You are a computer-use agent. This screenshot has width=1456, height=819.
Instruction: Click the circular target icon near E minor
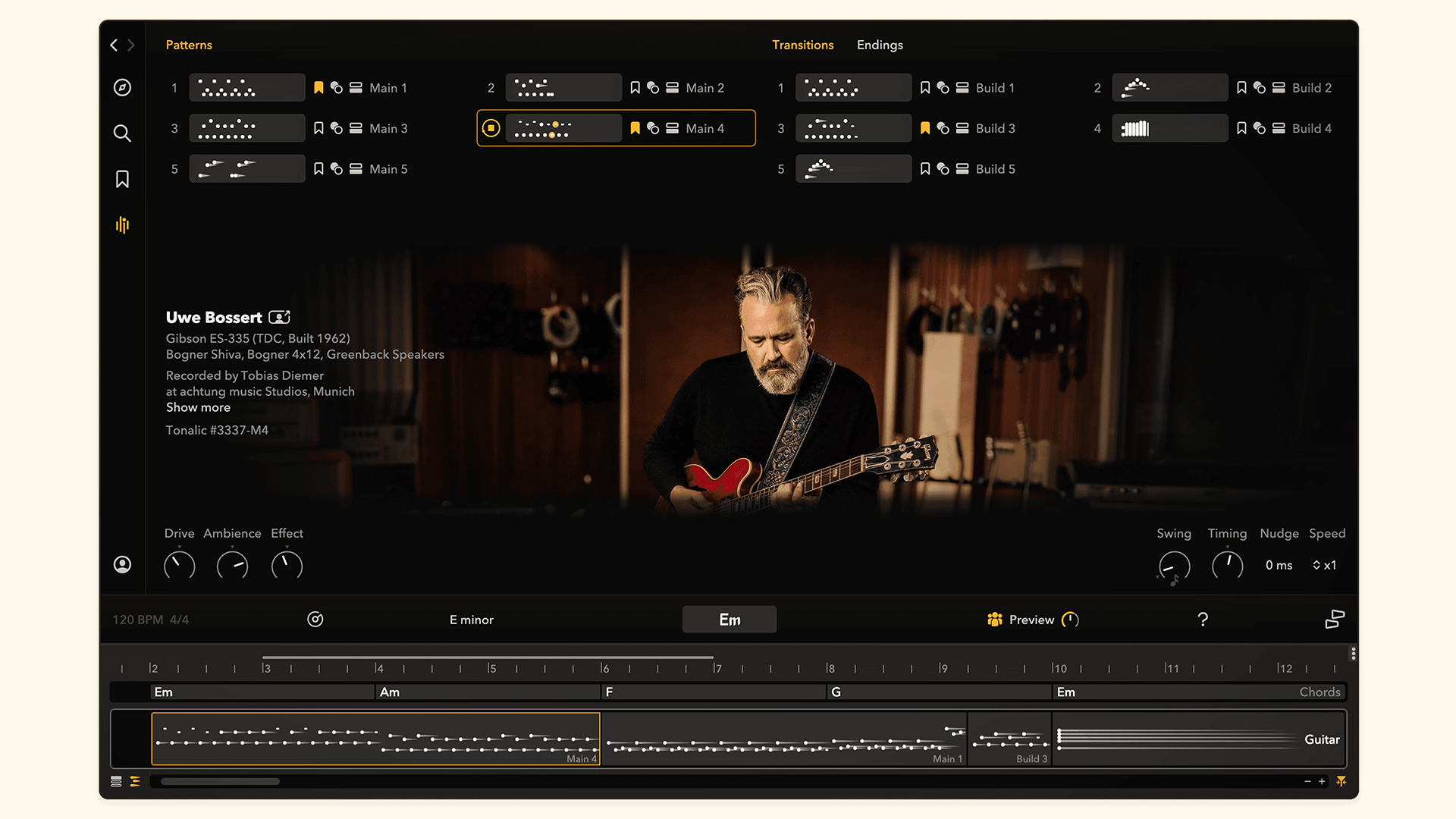[x=315, y=620]
